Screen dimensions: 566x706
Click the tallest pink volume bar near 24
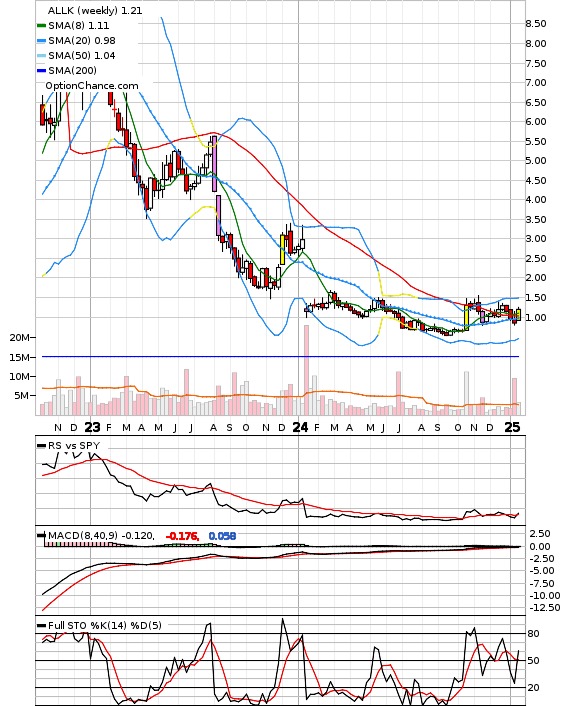tap(307, 370)
